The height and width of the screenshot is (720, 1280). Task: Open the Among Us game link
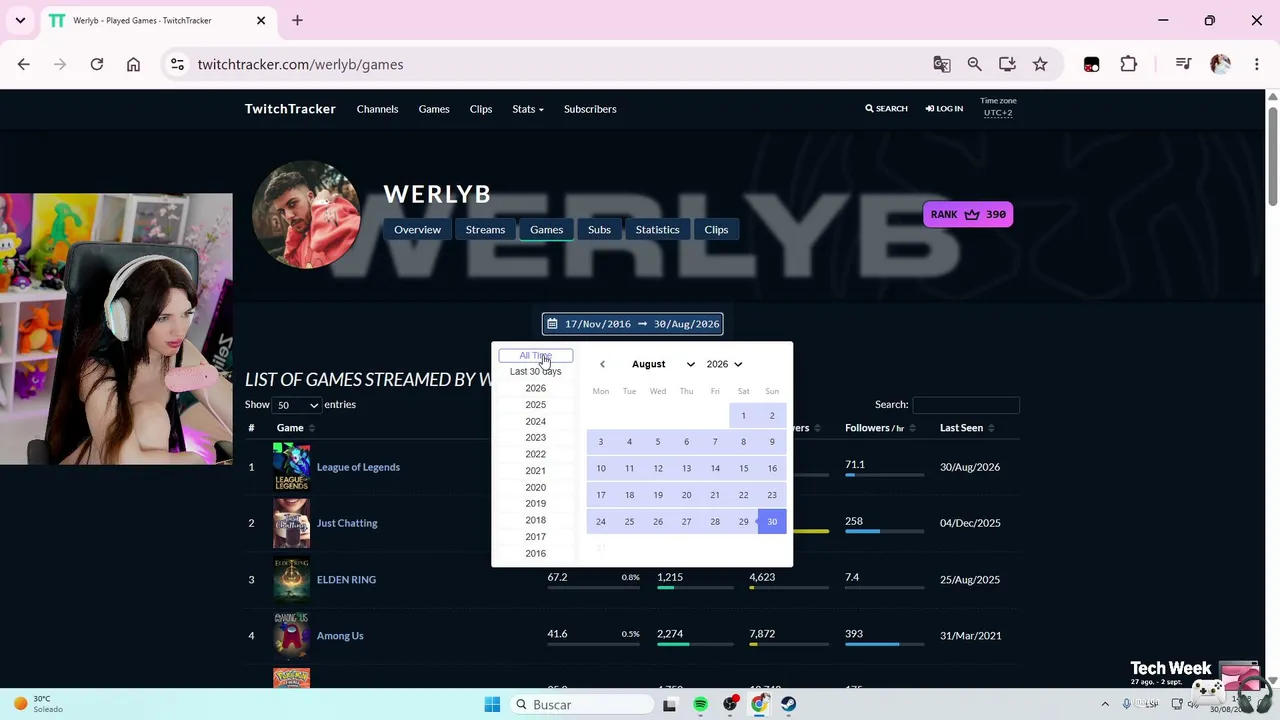(340, 636)
